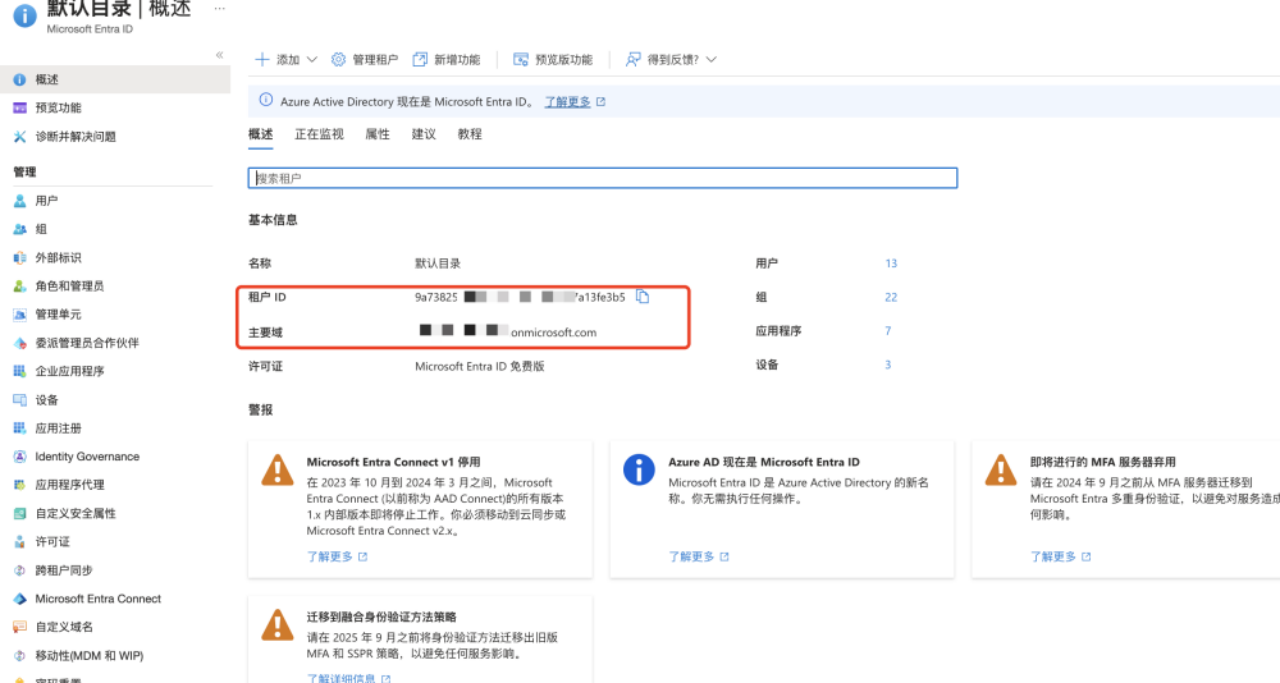
Task: Click the 应用注册 sidebar icon
Action: (19, 428)
